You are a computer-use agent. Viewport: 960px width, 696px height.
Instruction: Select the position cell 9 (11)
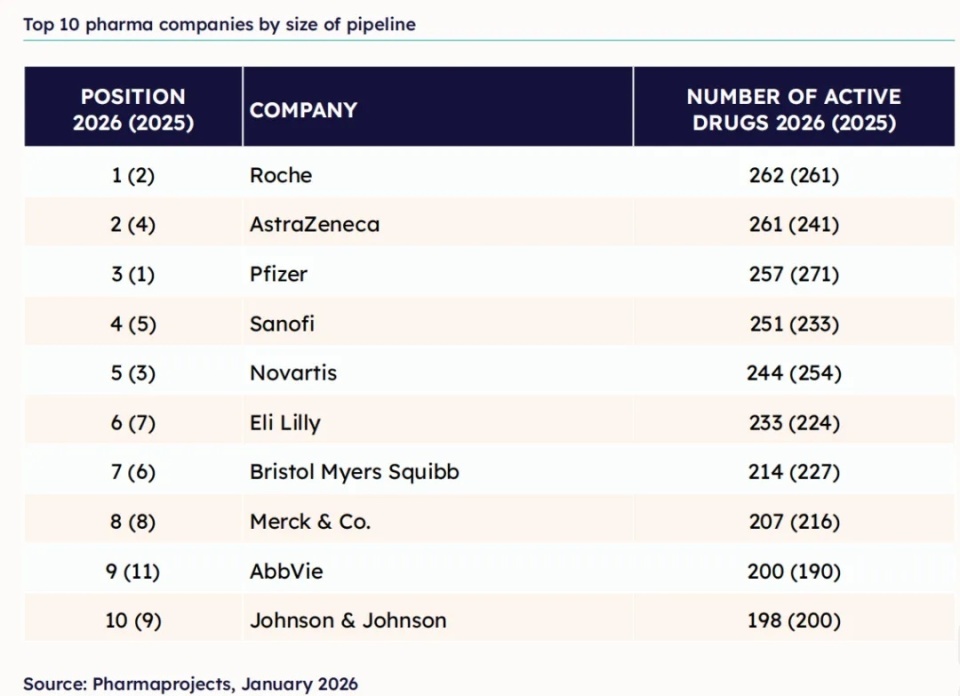[133, 572]
